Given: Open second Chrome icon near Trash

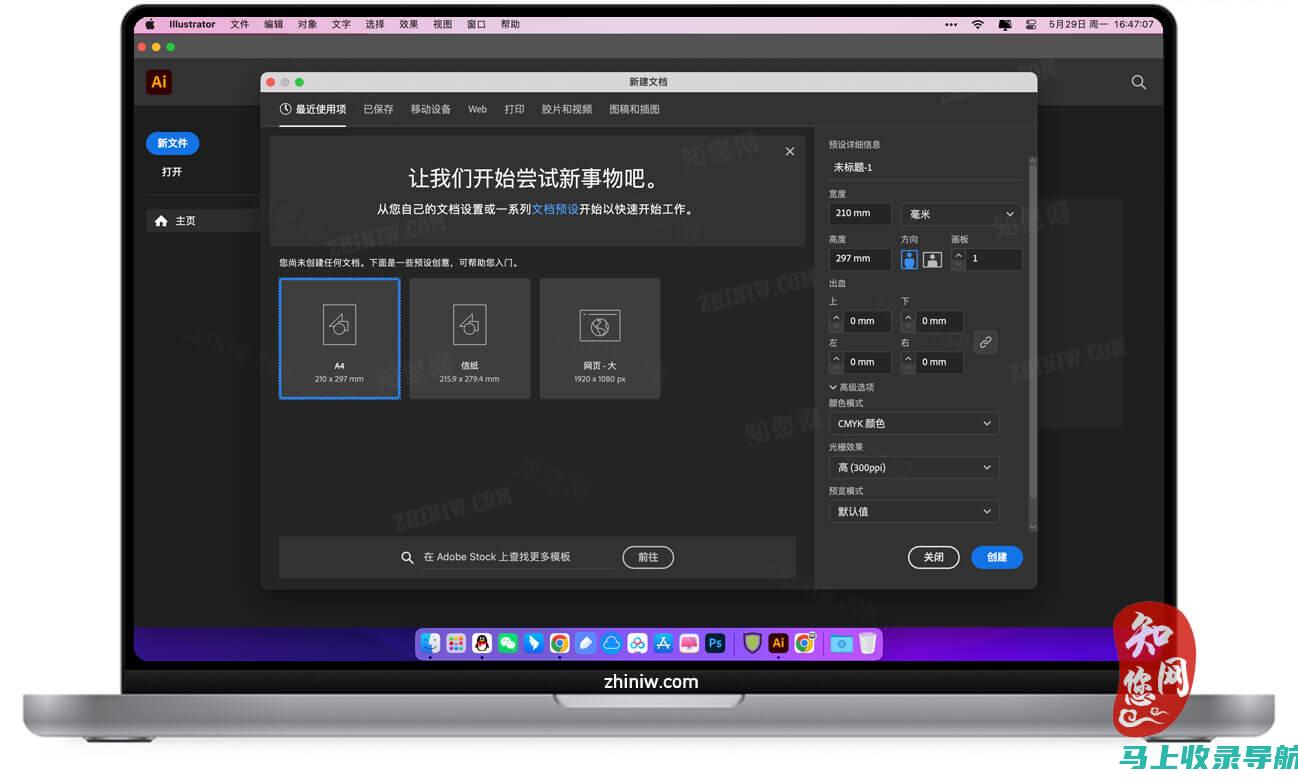Looking at the screenshot, I should (804, 643).
